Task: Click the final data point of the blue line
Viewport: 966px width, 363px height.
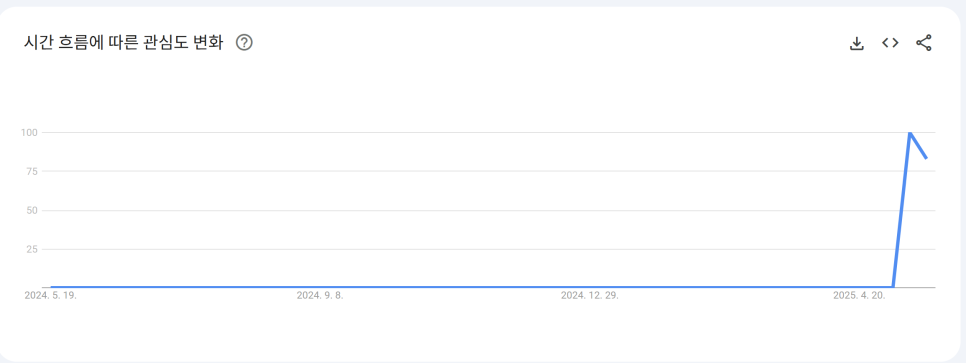Action: pyautogui.click(x=926, y=158)
